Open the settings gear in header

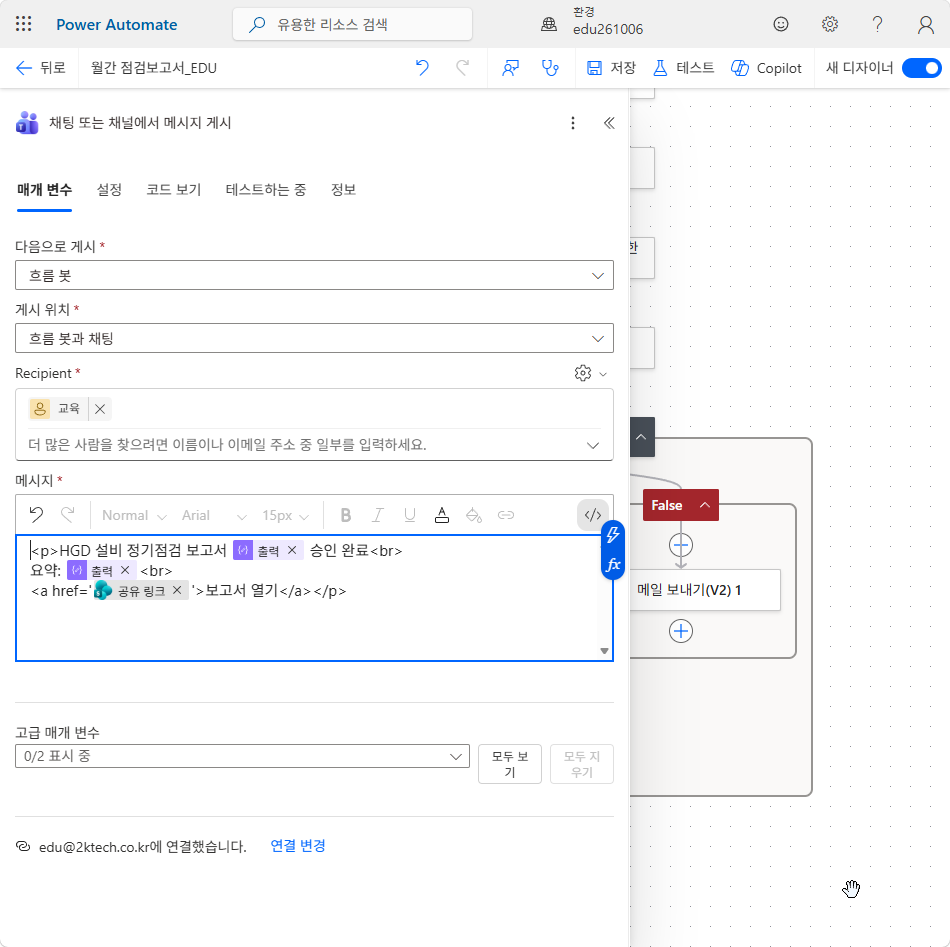coord(829,24)
